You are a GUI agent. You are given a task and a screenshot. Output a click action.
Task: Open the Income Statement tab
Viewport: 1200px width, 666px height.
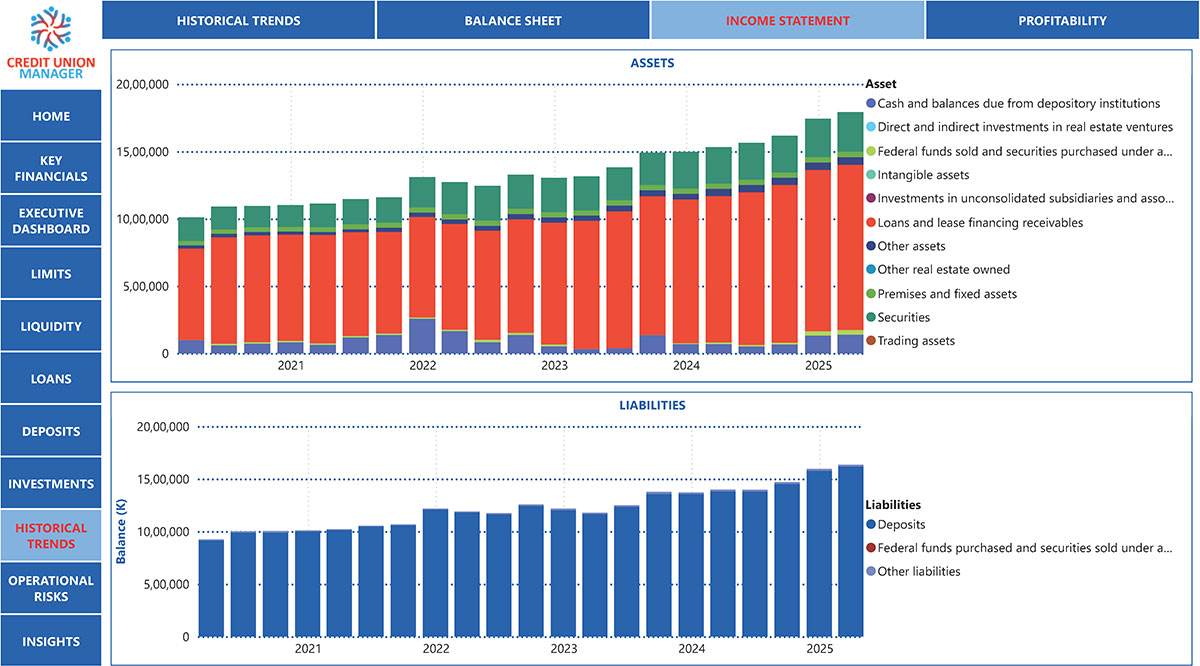[x=788, y=20]
